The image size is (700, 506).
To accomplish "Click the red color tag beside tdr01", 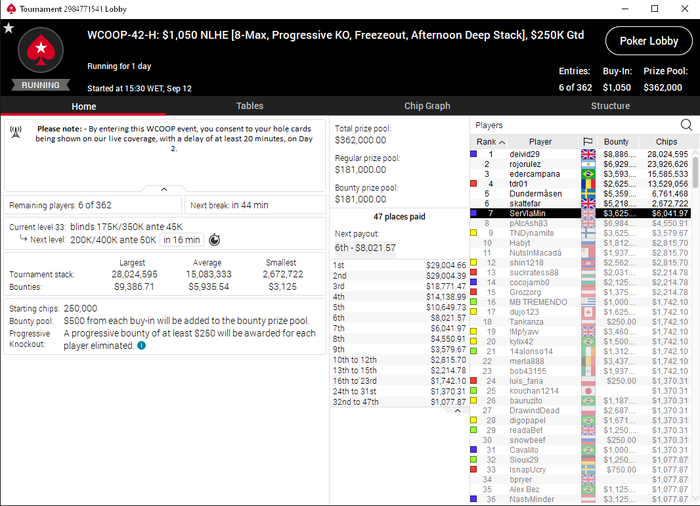I will (x=474, y=183).
